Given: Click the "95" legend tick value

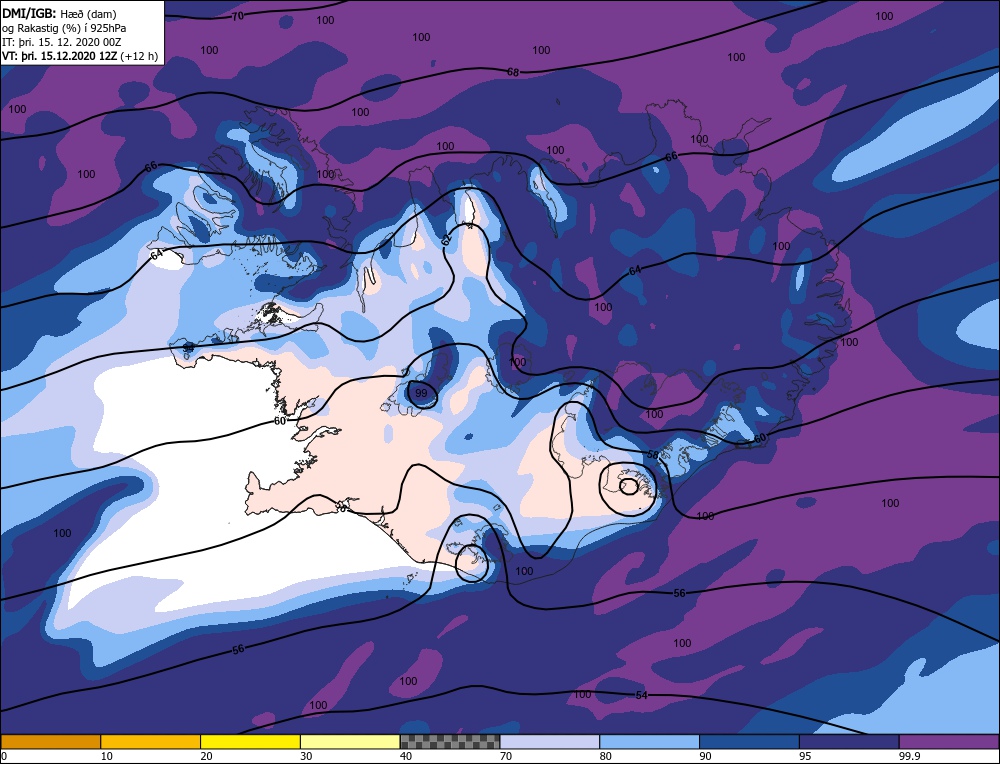Looking at the screenshot, I should 805,756.
